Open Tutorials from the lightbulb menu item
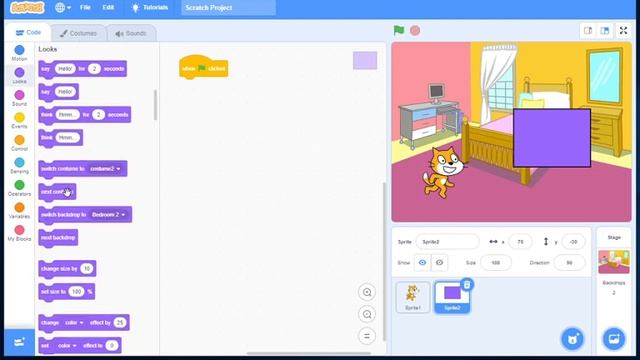Image resolution: width=640 pixels, height=360 pixels. 150,8
